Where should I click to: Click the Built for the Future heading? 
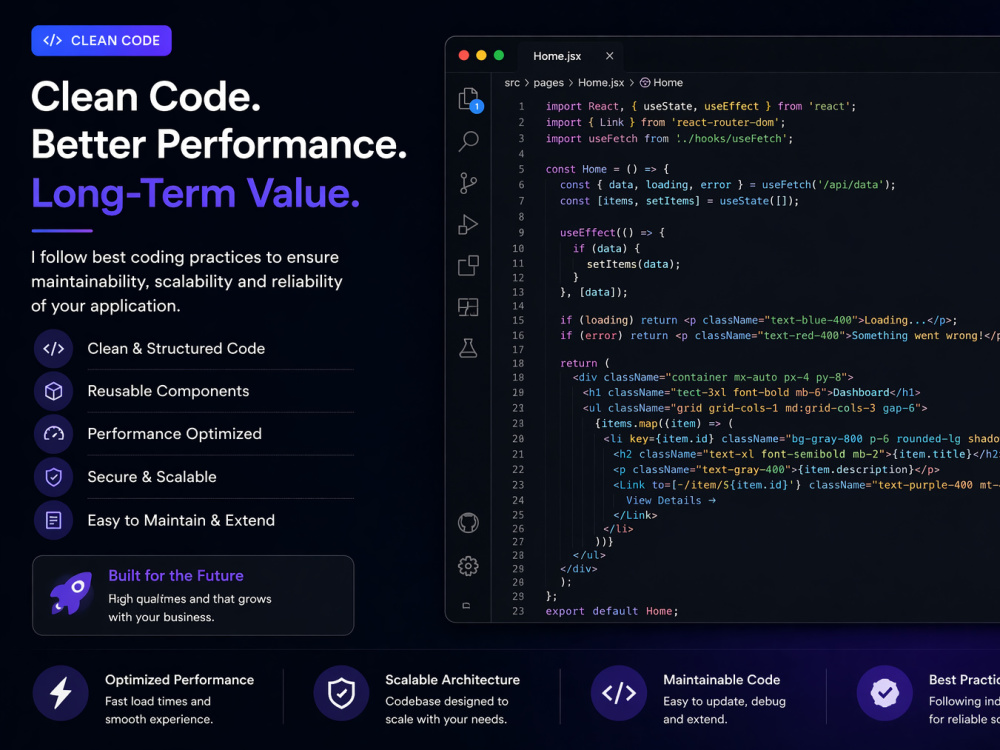(176, 576)
